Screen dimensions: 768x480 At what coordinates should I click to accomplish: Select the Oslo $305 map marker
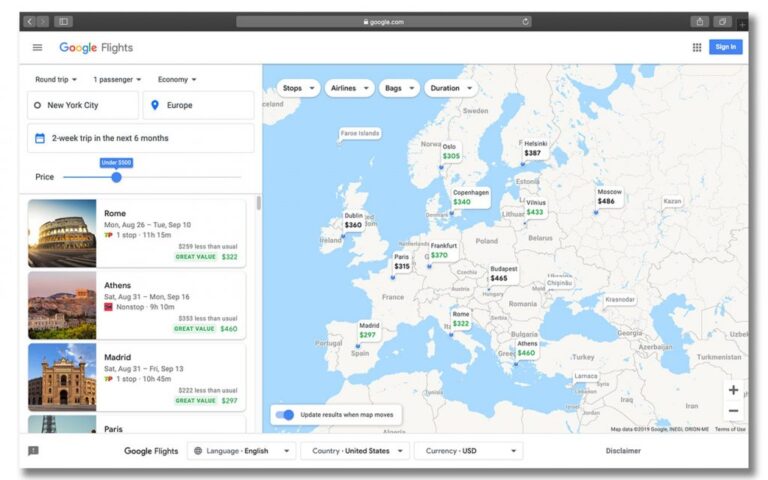(451, 152)
